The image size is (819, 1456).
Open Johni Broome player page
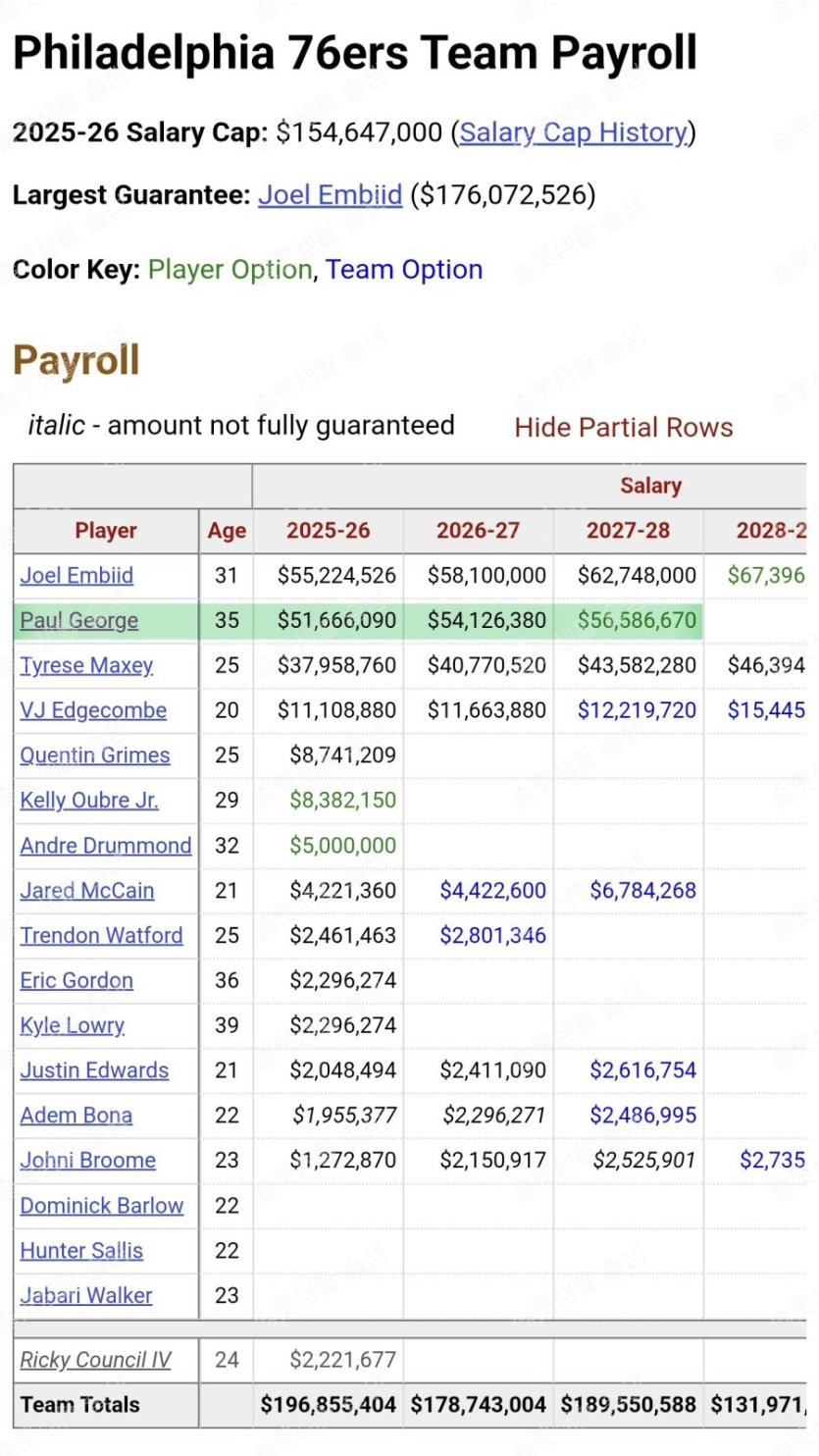coord(87,1161)
